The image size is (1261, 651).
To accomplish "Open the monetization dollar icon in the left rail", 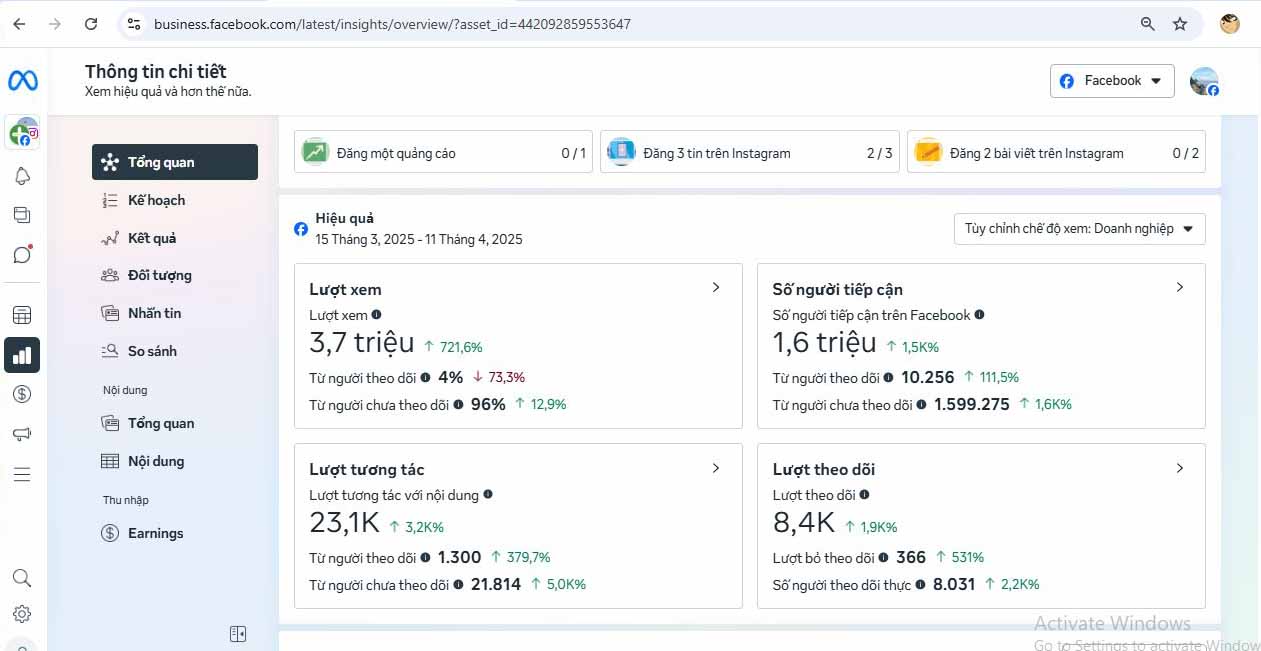I will [22, 394].
